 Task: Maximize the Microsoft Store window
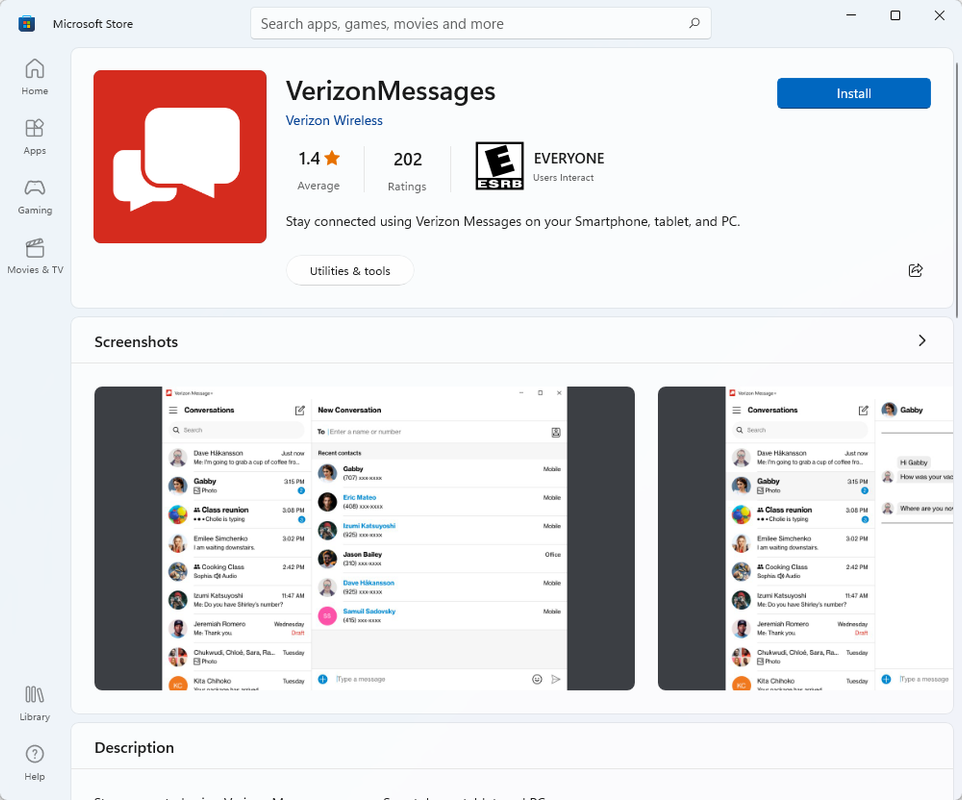tap(895, 15)
